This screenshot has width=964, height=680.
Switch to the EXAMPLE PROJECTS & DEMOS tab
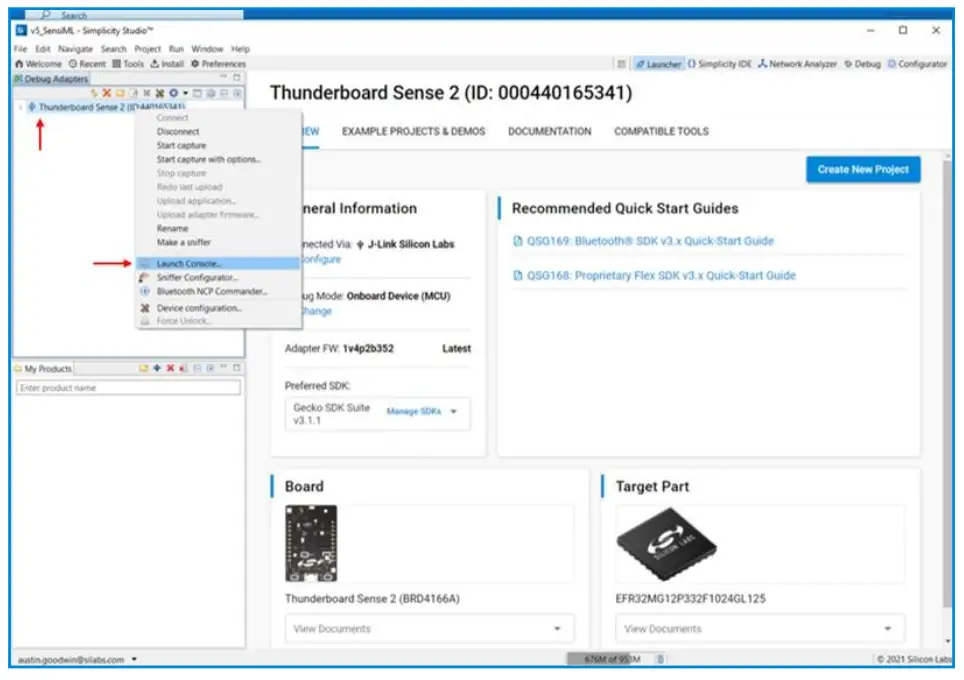pos(414,131)
